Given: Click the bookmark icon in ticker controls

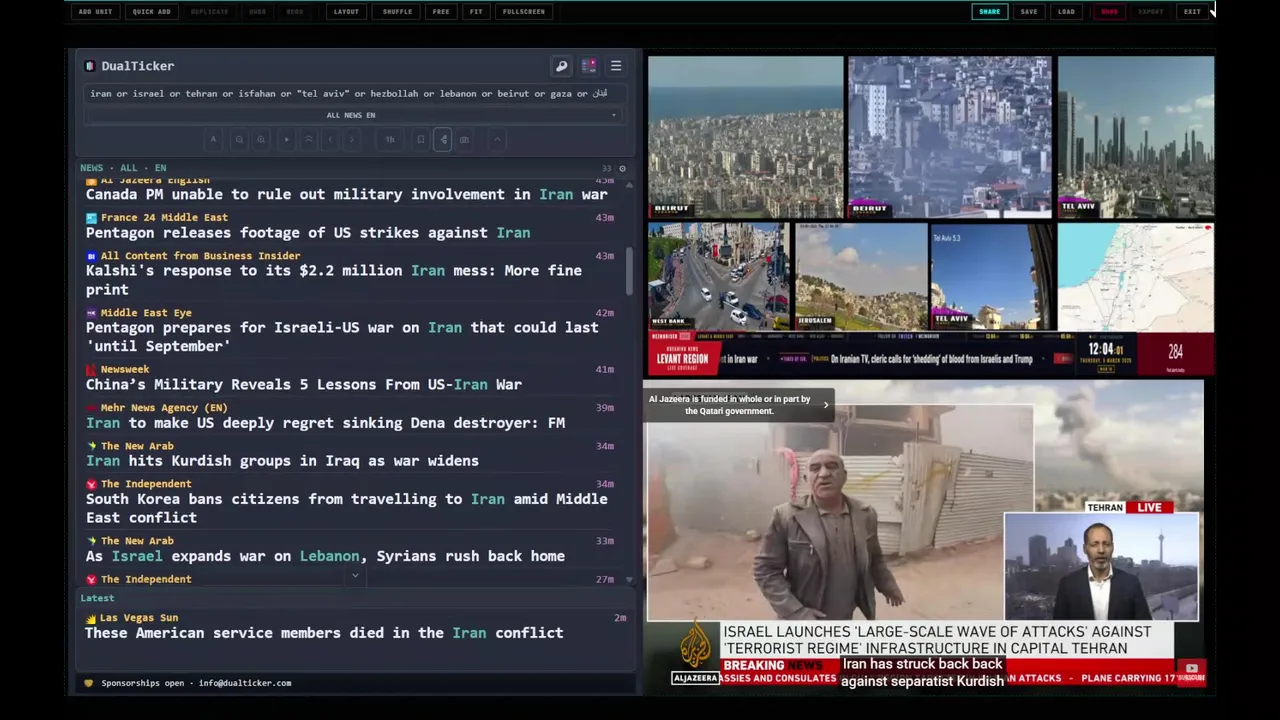Looking at the screenshot, I should [421, 140].
